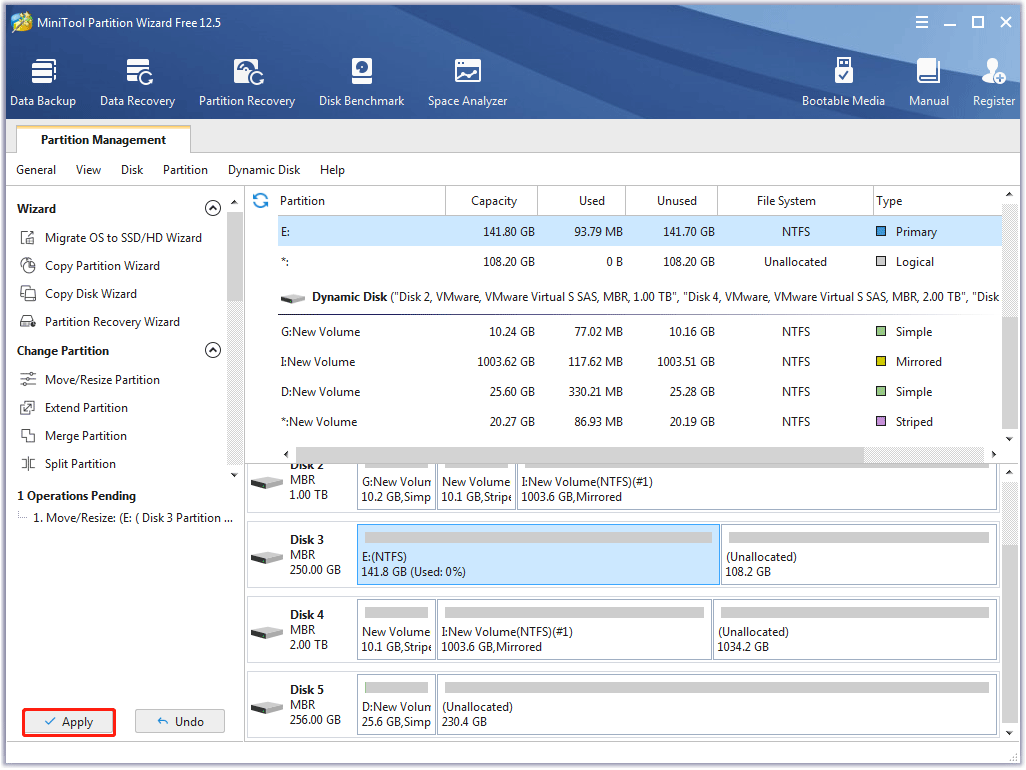The image size is (1026, 770).
Task: Apply the pending operations
Action: coord(69,722)
